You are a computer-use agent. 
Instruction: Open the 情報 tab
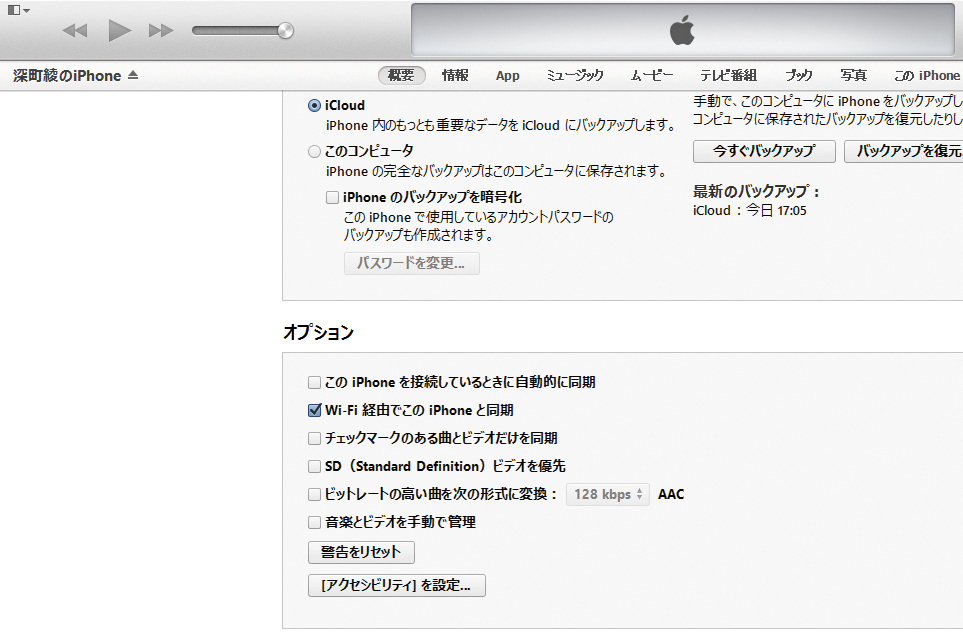click(x=455, y=75)
